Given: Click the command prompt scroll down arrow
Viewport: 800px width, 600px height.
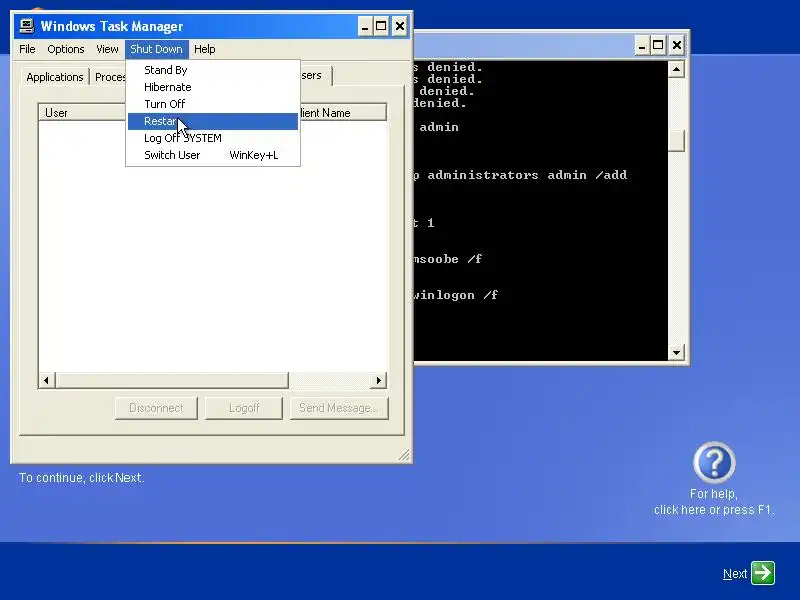Looking at the screenshot, I should click(676, 353).
